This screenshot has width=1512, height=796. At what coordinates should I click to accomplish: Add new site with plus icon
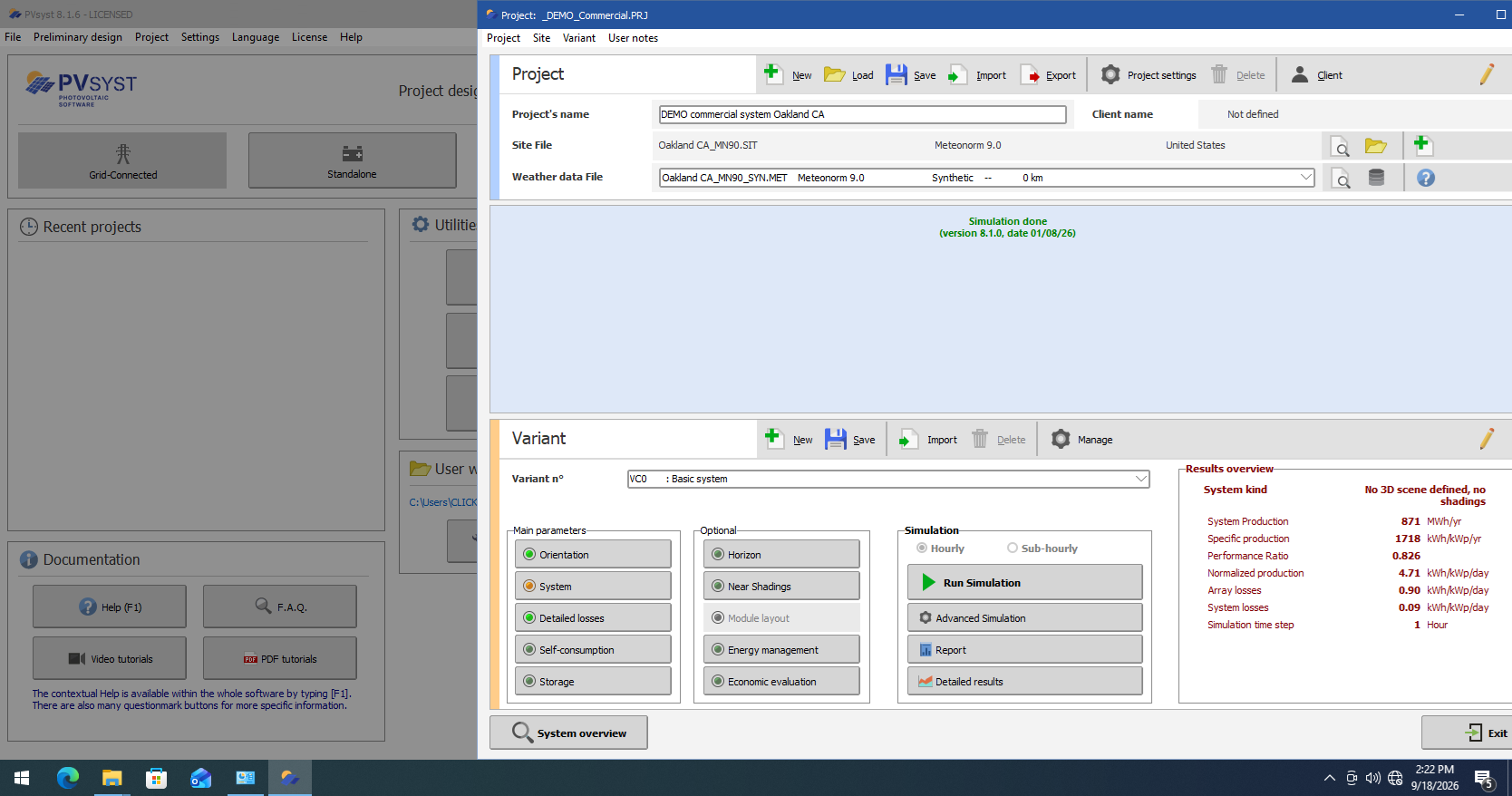[x=1421, y=144]
